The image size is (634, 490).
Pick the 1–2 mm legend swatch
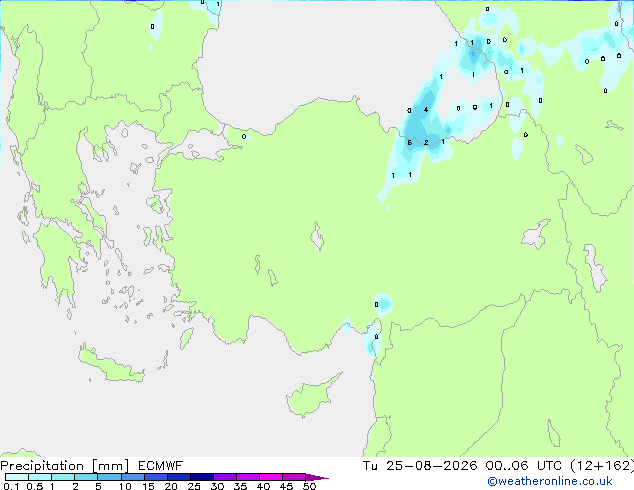tap(63, 477)
